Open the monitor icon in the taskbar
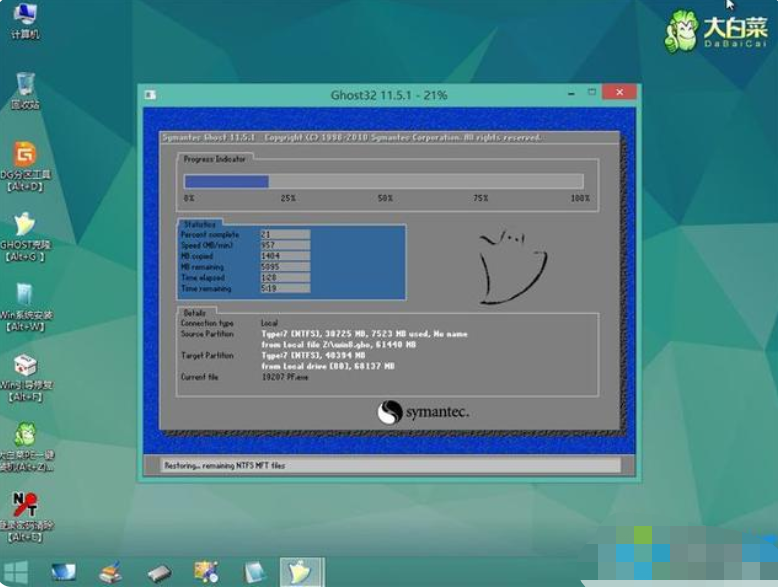This screenshot has height=587, width=778. click(x=64, y=573)
